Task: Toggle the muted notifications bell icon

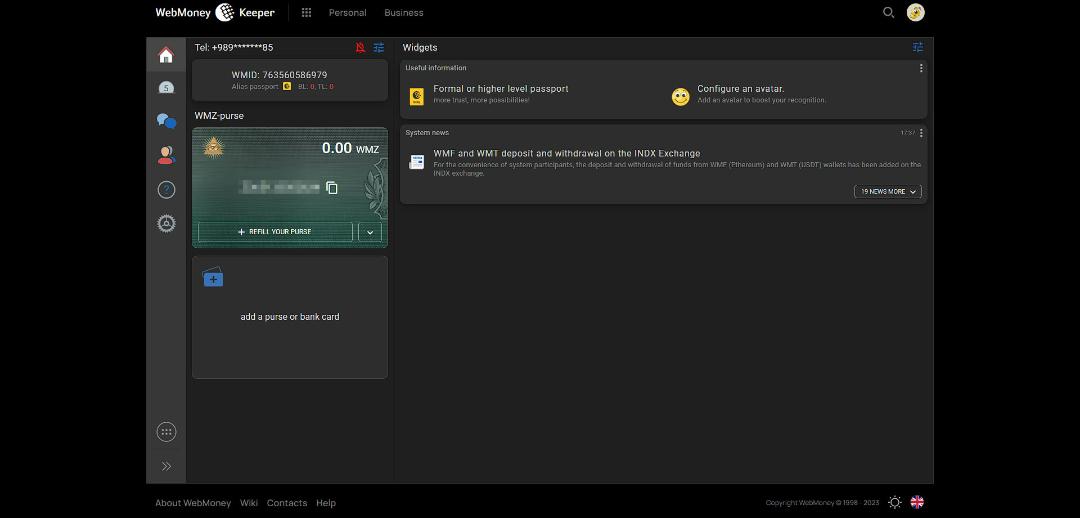Action: point(360,48)
